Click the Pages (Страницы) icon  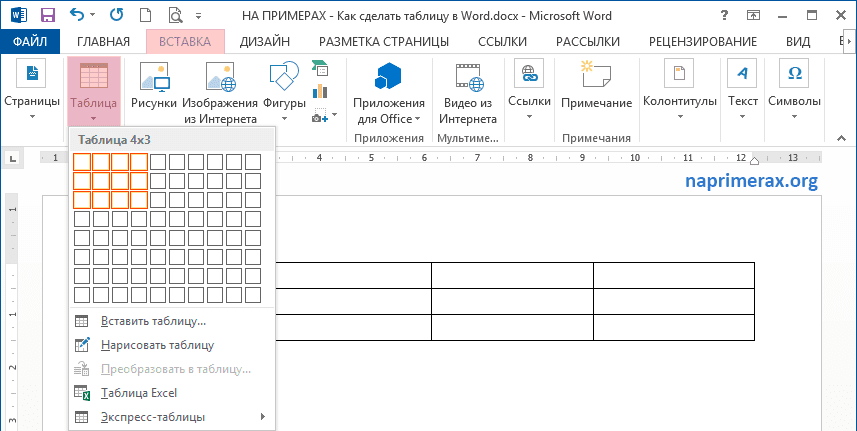[x=31, y=73]
